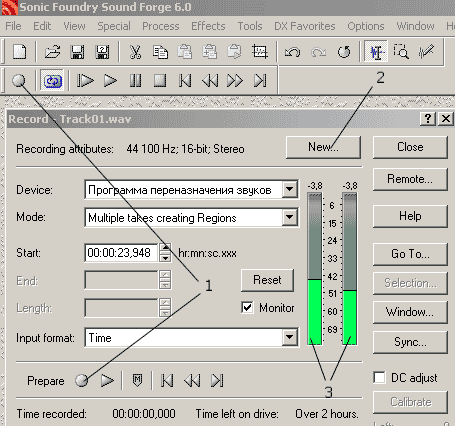455x426 pixels.
Task: Click the Repeat circular arrow icon
Action: (344, 52)
